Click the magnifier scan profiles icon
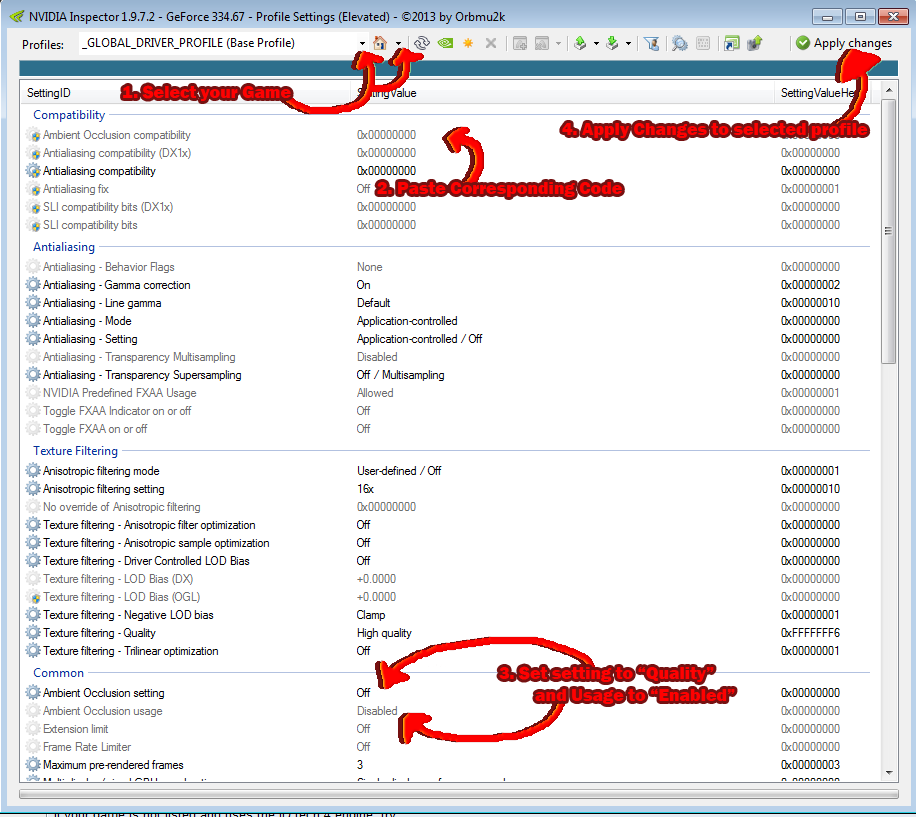Image resolution: width=916 pixels, height=817 pixels. [679, 43]
